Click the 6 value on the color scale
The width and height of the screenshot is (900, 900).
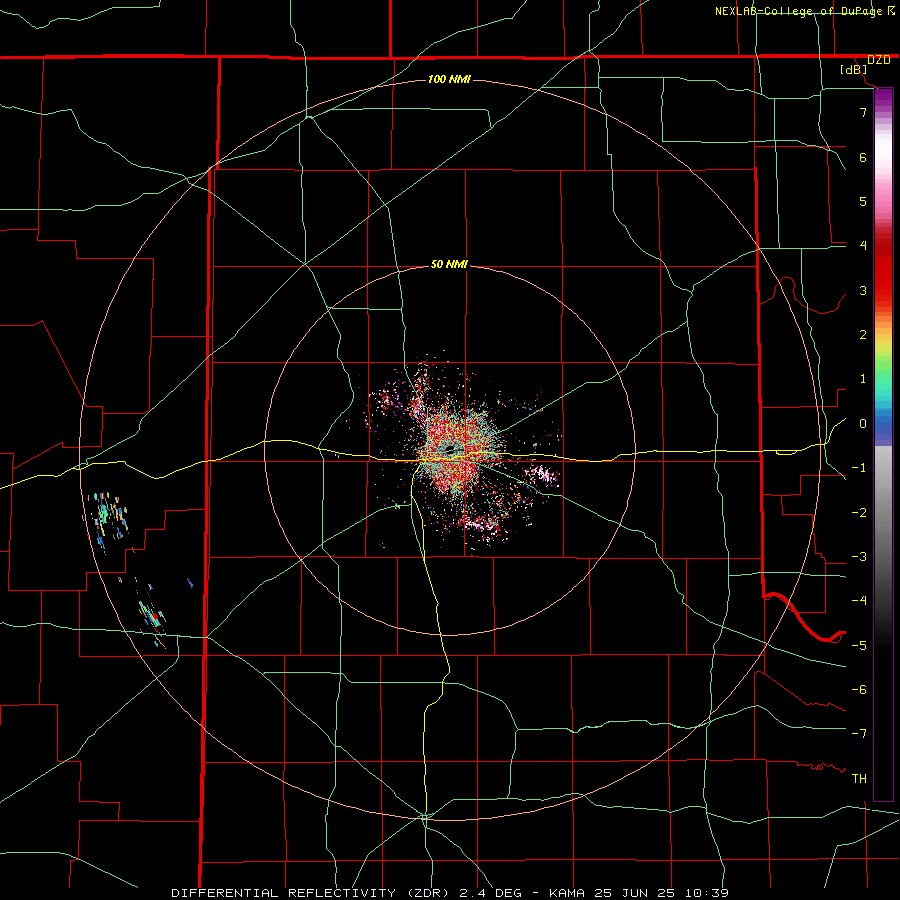pyautogui.click(x=863, y=157)
